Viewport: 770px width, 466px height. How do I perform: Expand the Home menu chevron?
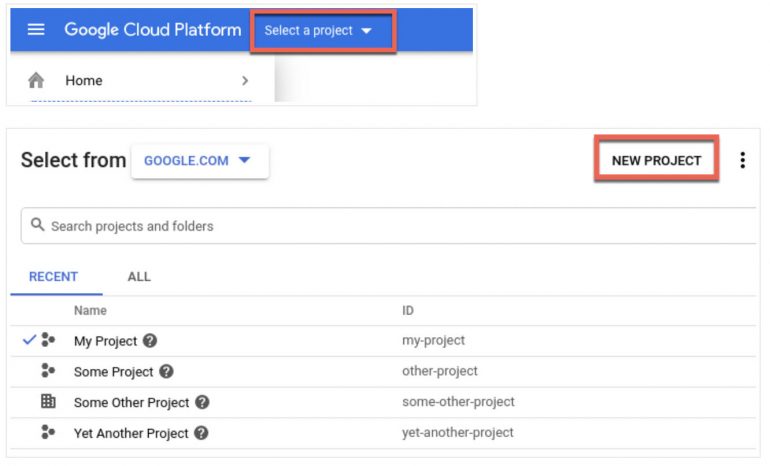coord(245,81)
